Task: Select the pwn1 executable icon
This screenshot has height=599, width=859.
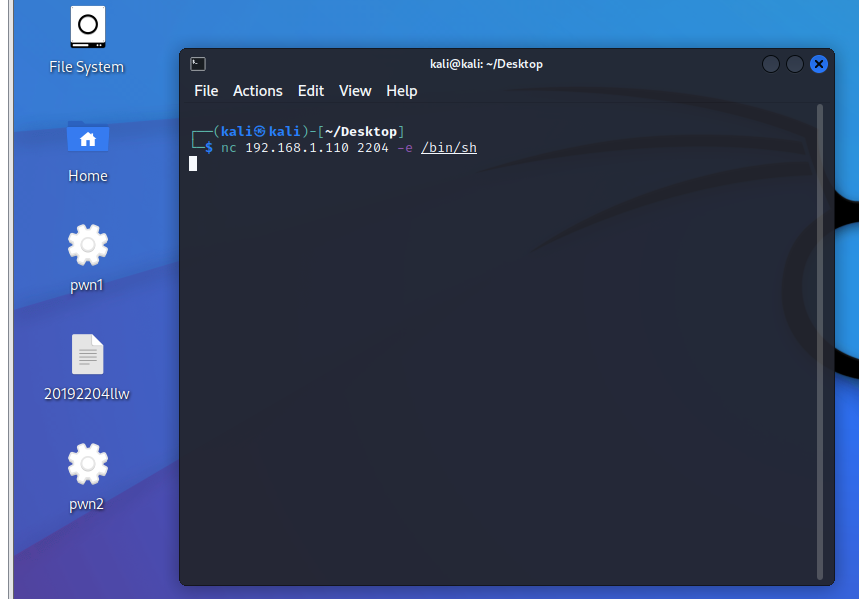Action: click(x=88, y=245)
